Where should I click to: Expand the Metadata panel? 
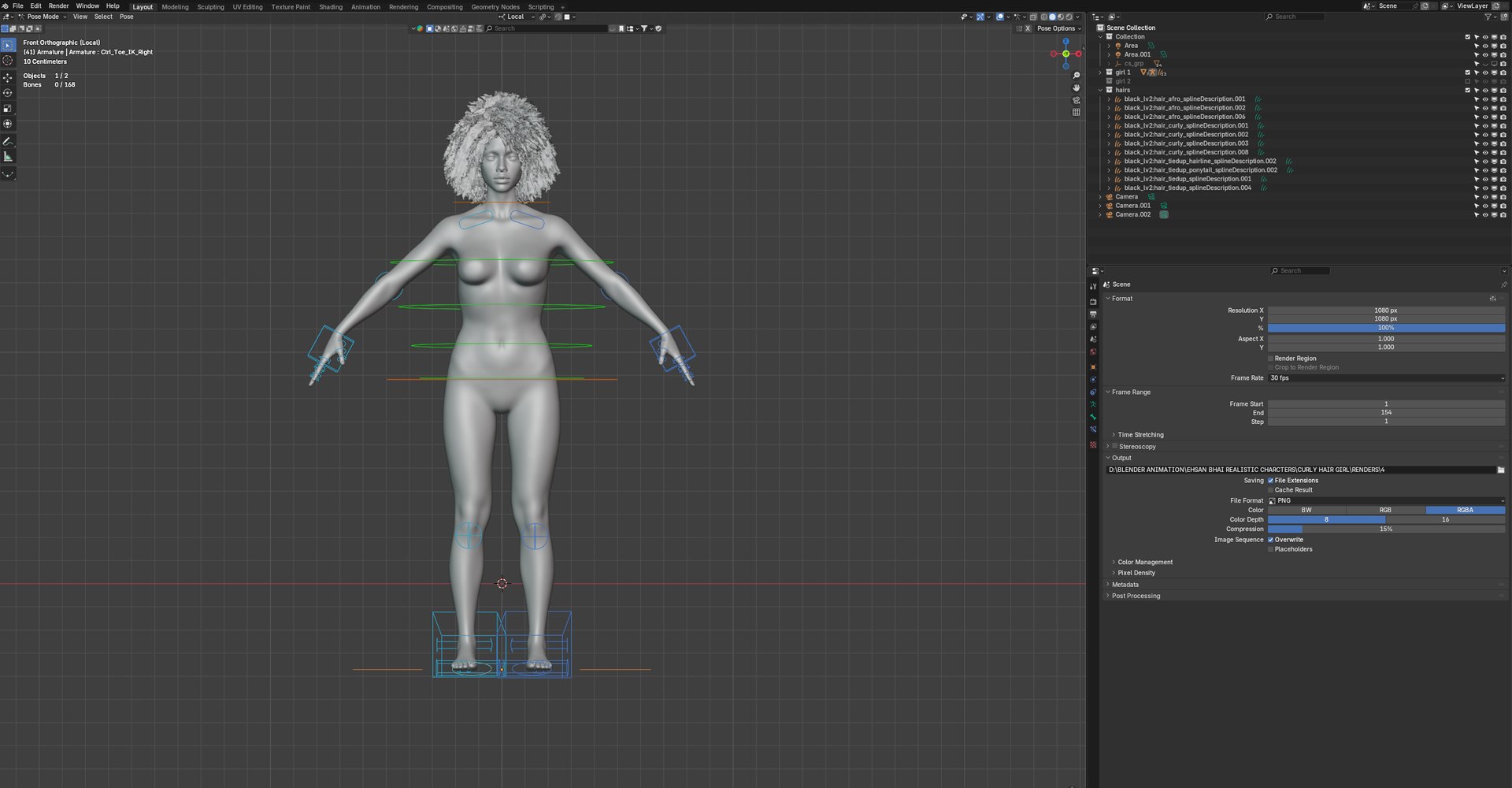pos(1125,585)
